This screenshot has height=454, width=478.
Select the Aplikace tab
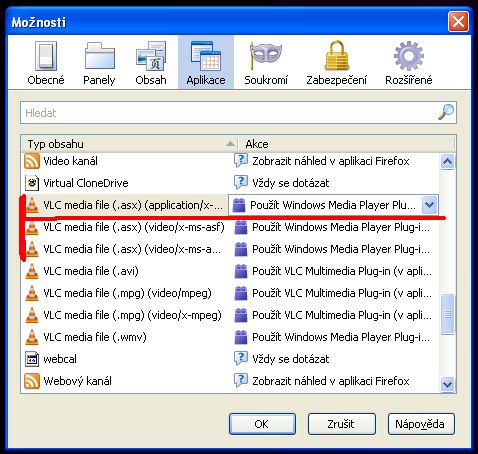pyautogui.click(x=206, y=62)
